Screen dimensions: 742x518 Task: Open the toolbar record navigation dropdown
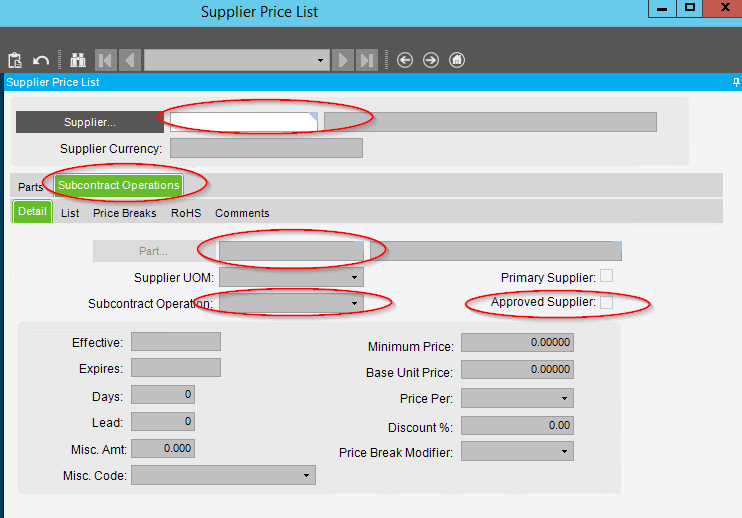(320, 60)
